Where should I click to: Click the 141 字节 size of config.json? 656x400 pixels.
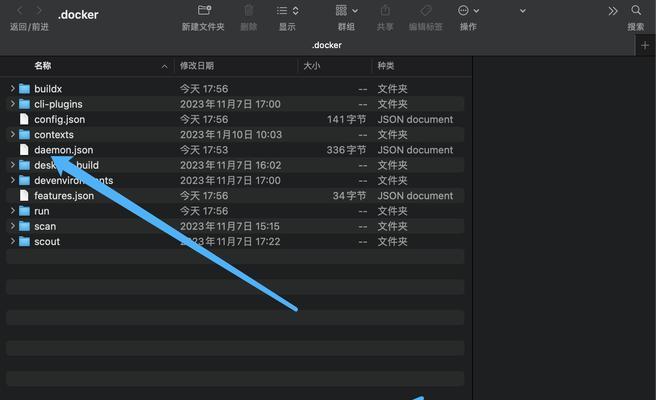[346, 119]
